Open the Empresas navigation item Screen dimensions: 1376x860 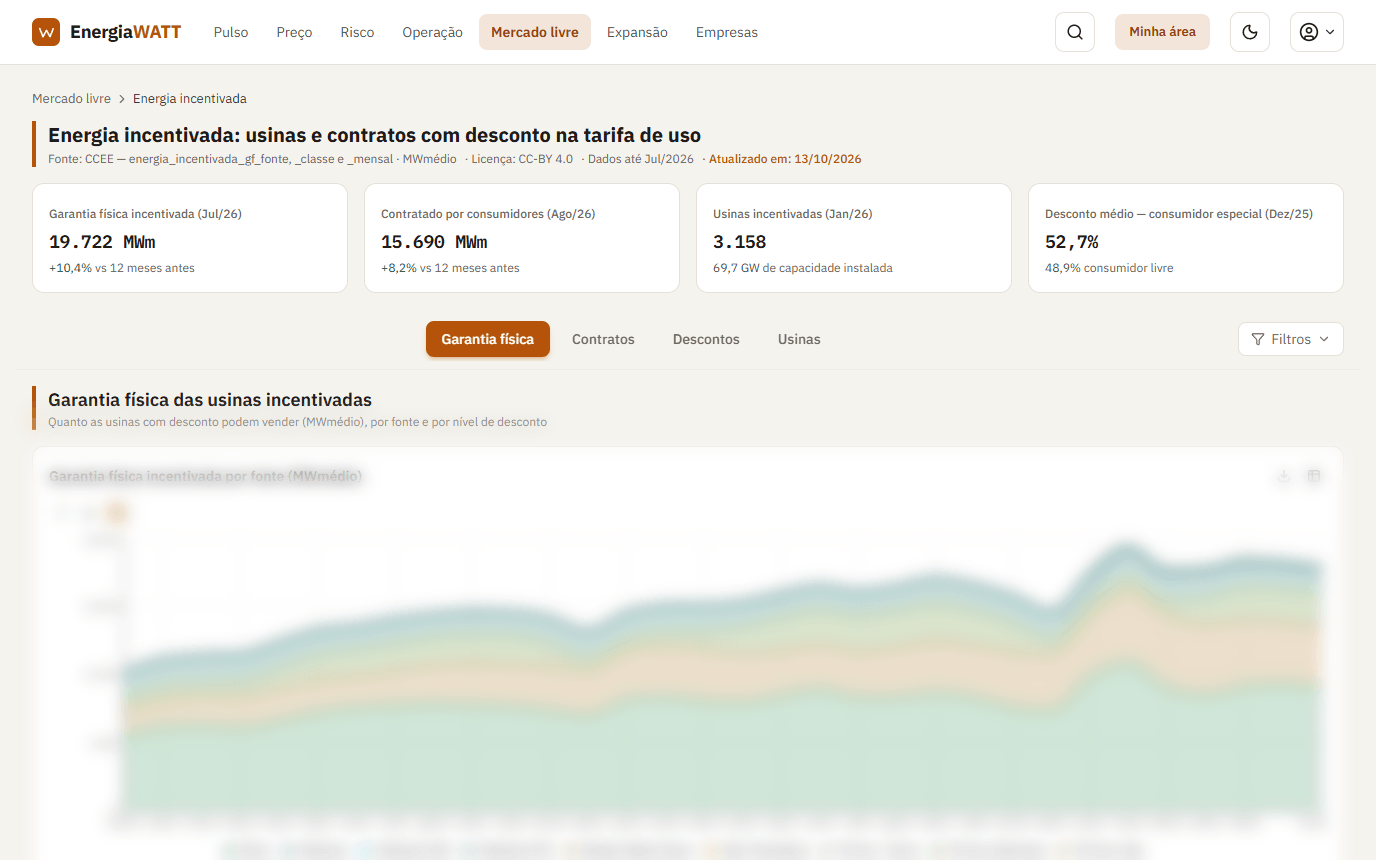(x=727, y=32)
